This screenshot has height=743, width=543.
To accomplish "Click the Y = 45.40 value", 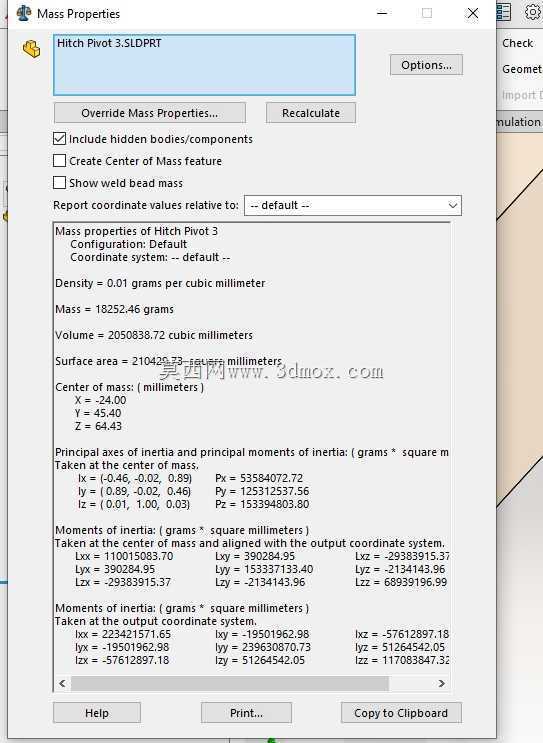I will tap(98, 413).
